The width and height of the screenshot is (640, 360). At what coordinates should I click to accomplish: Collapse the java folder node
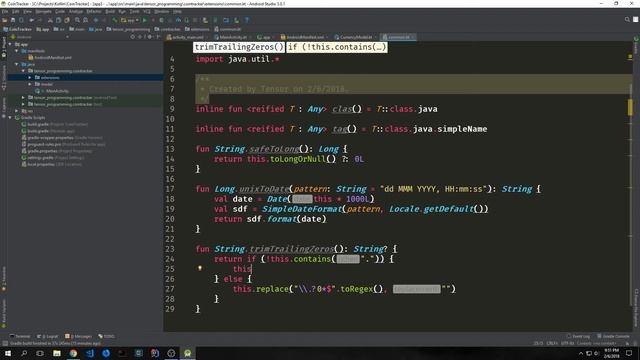(x=17, y=64)
